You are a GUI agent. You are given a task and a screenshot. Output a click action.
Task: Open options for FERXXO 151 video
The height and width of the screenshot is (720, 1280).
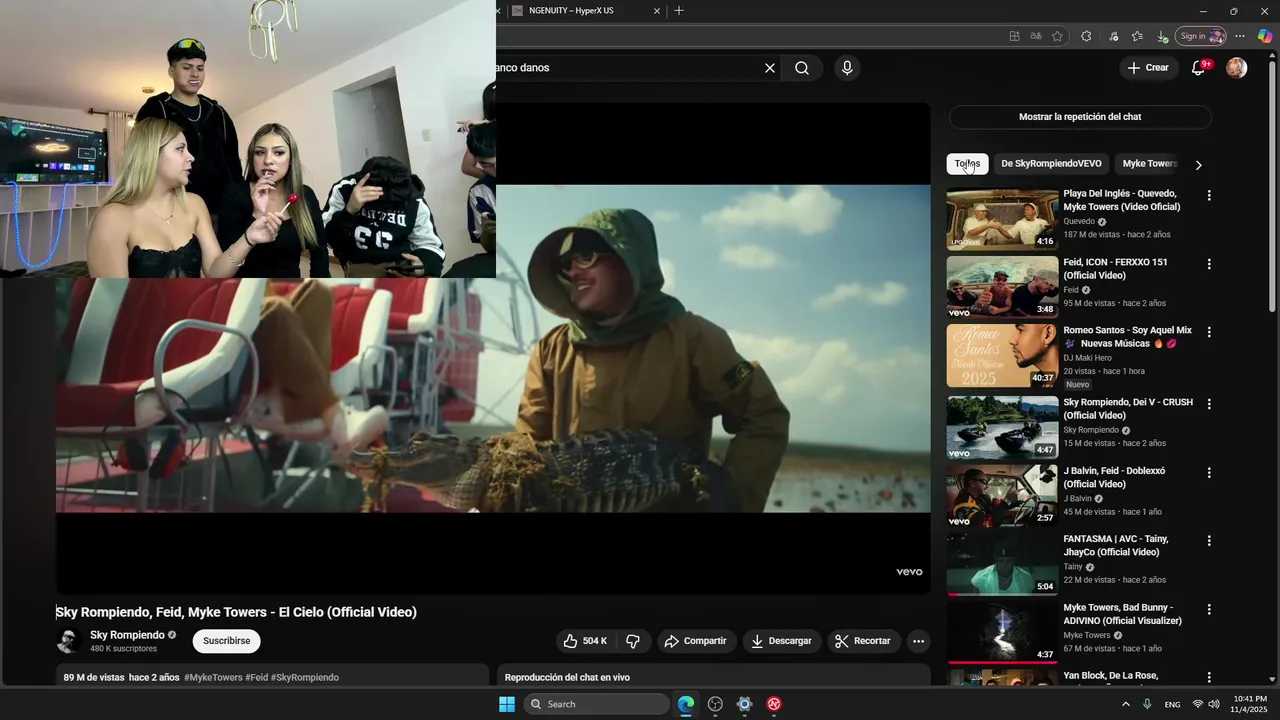(x=1209, y=264)
